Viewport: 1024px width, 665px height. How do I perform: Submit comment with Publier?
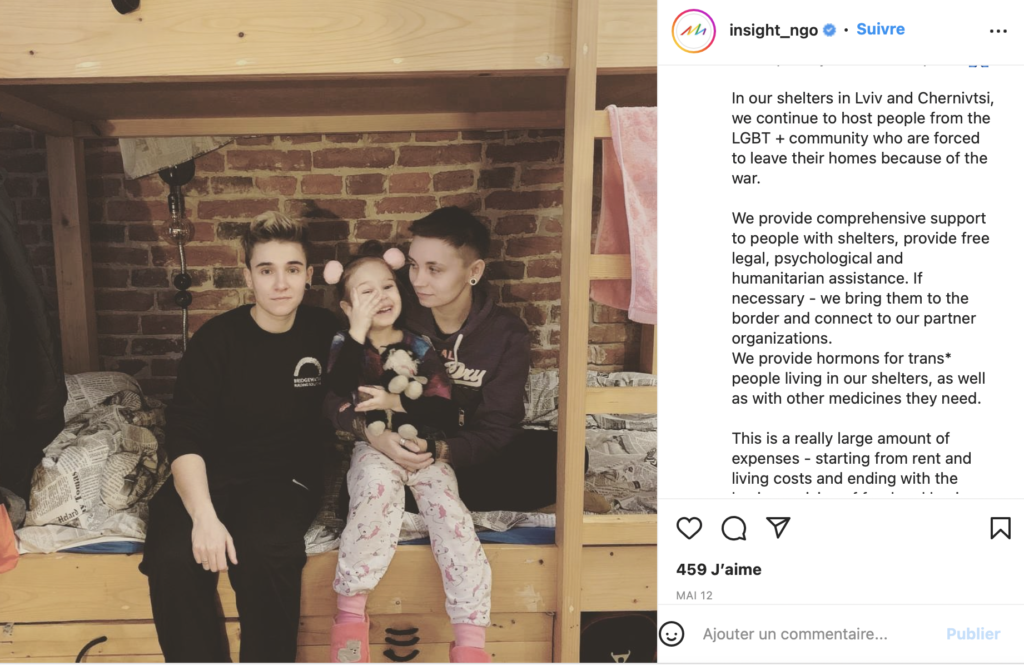973,634
